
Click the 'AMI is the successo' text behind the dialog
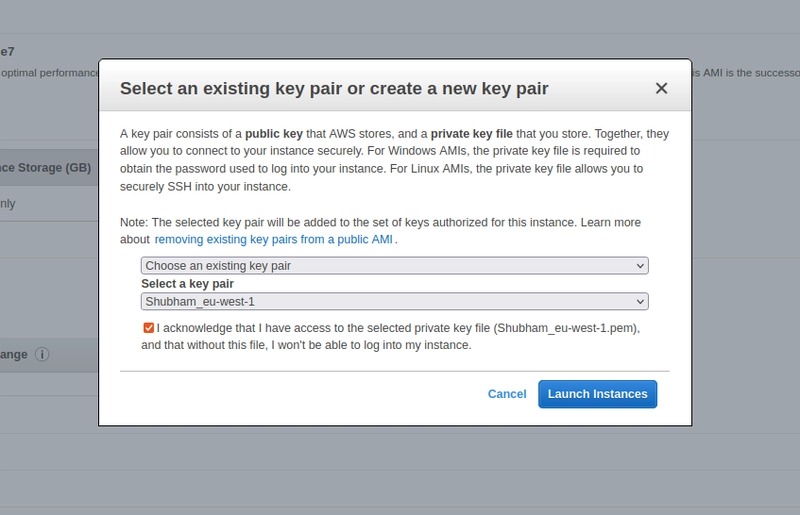coord(745,73)
